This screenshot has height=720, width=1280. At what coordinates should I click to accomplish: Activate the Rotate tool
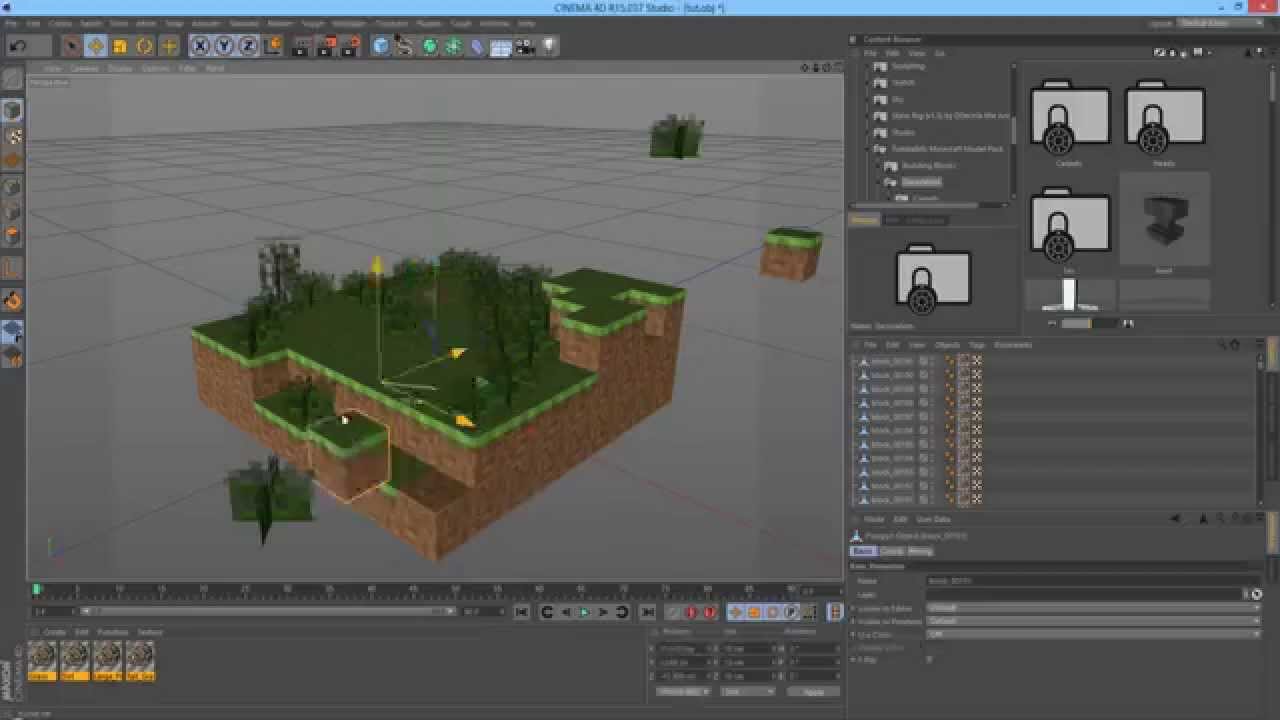[x=144, y=46]
